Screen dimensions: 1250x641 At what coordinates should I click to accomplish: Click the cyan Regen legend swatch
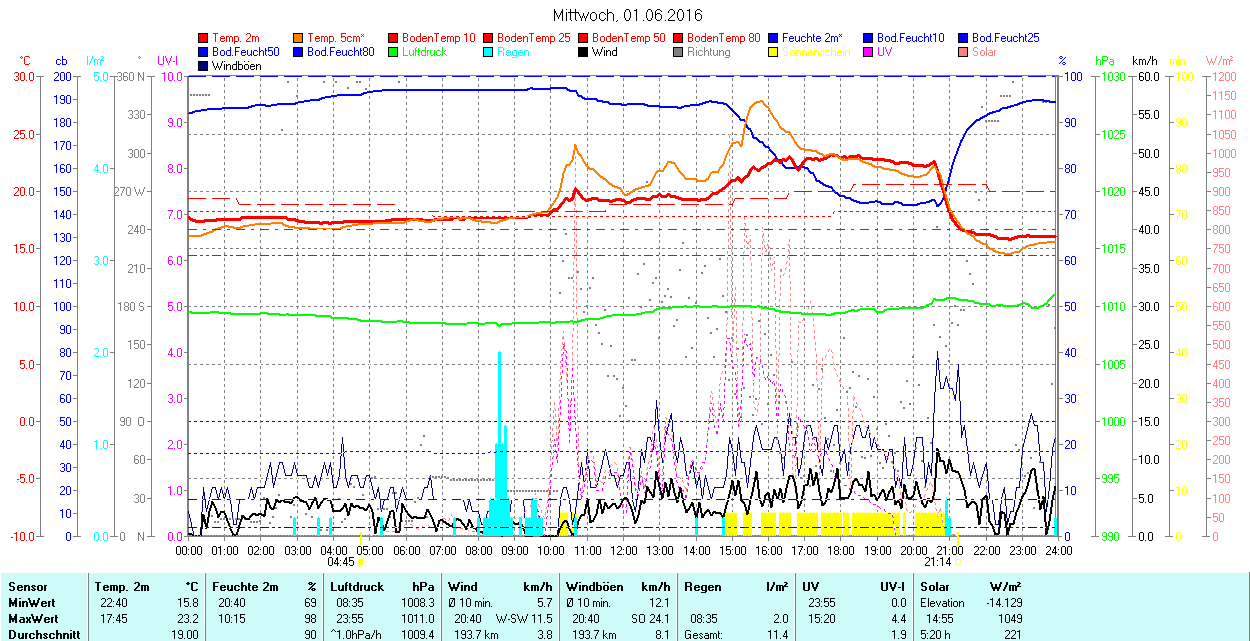click(x=488, y=52)
